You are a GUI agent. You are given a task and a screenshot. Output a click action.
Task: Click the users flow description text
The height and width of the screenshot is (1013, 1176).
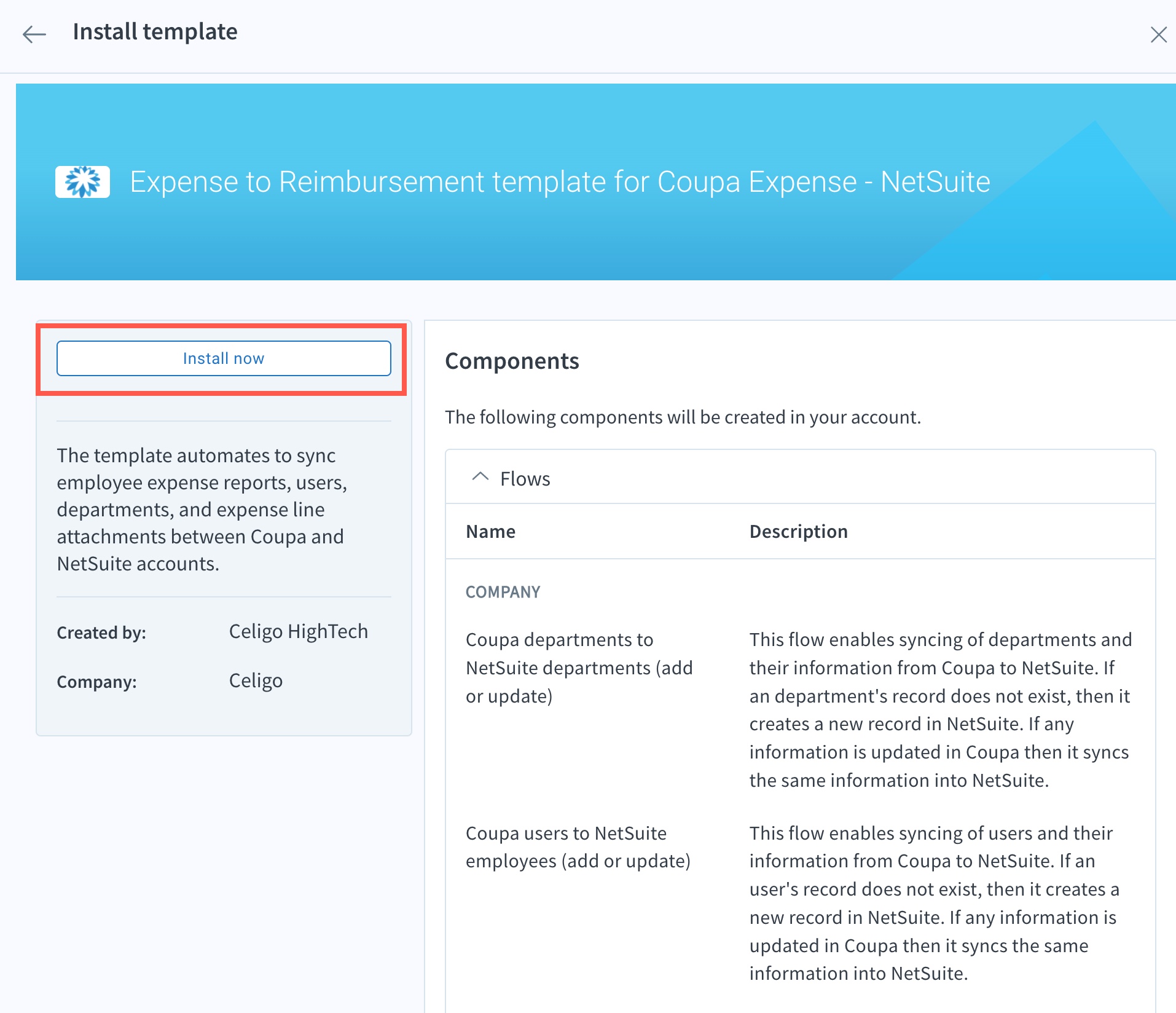pyautogui.click(x=934, y=903)
